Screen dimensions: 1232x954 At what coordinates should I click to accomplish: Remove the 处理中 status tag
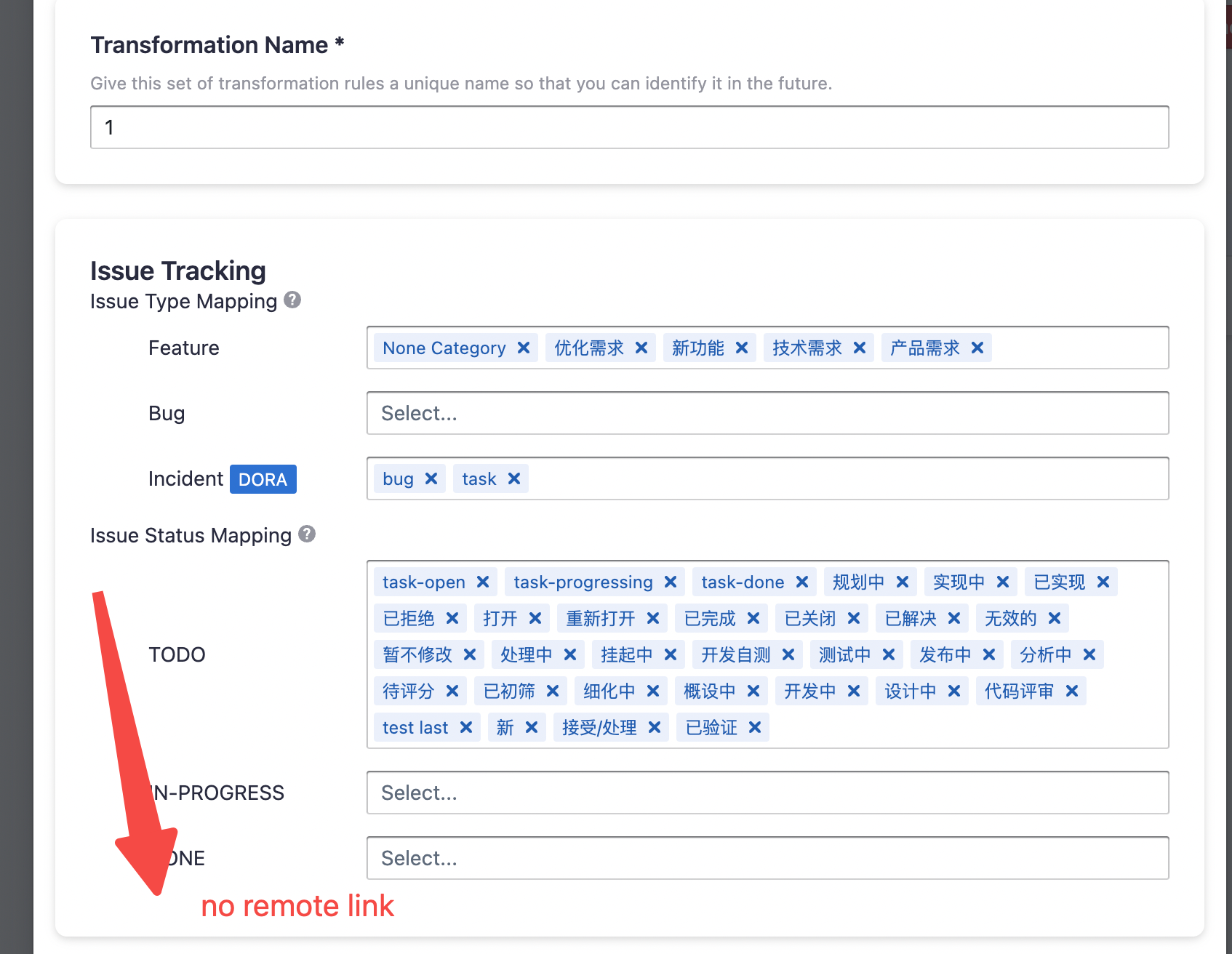[x=570, y=654]
